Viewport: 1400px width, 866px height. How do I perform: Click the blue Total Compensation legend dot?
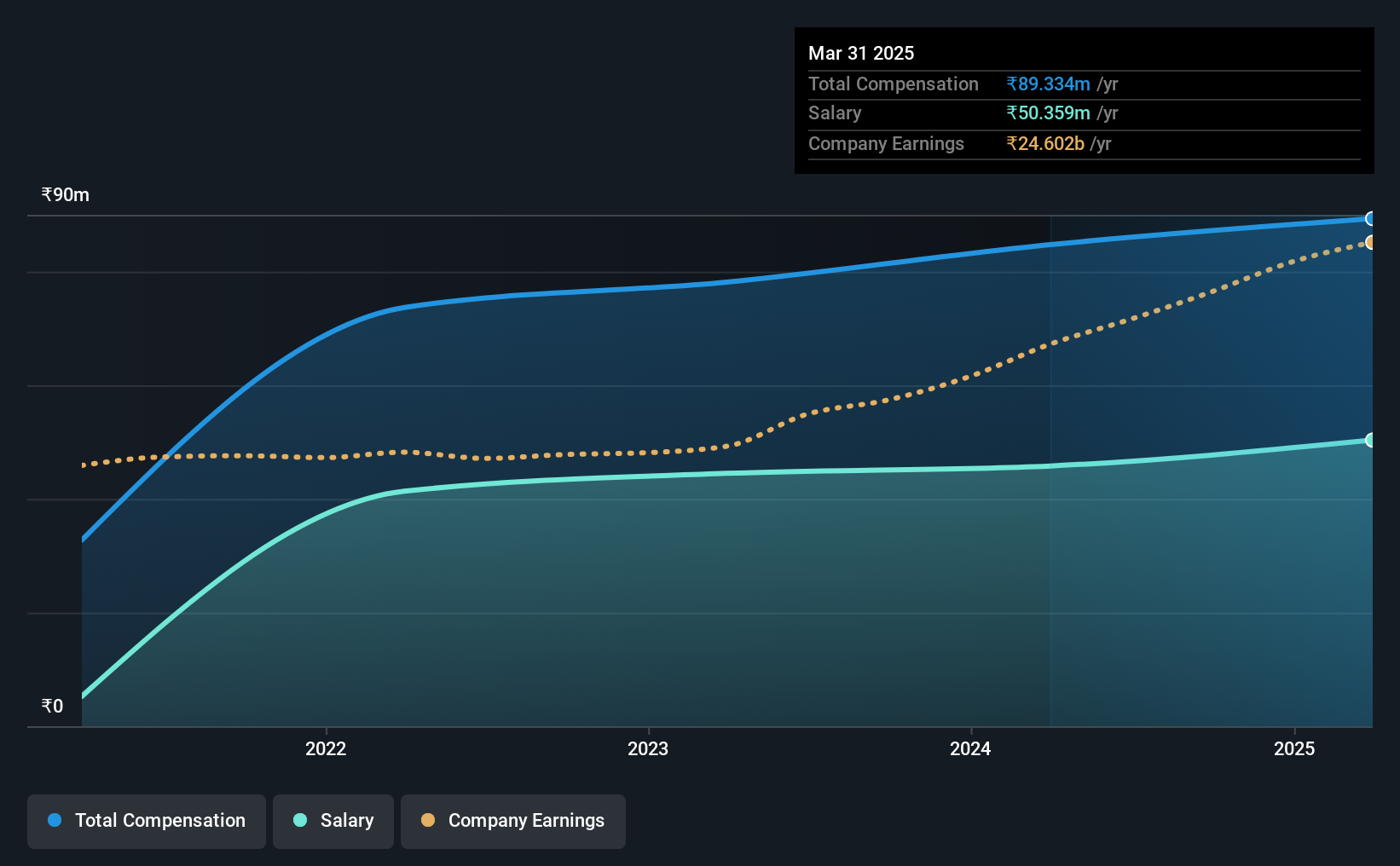coord(55,820)
